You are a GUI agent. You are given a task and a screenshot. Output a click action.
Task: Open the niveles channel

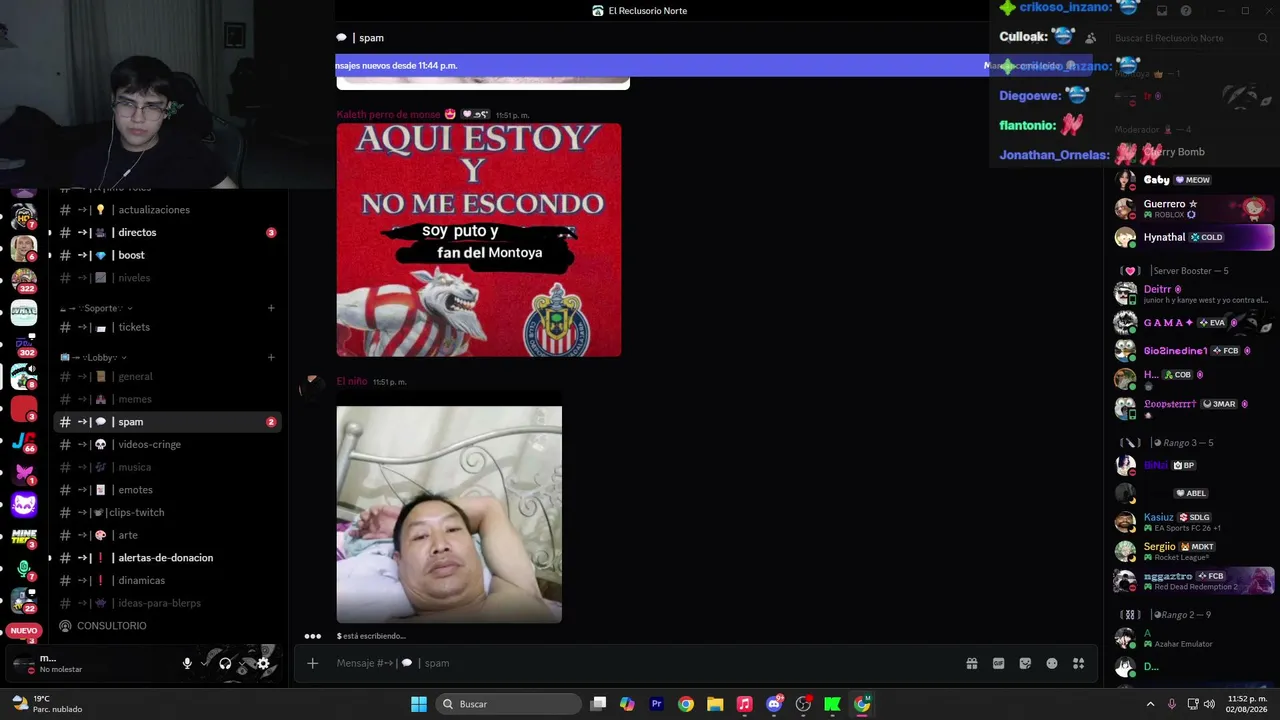[167, 278]
